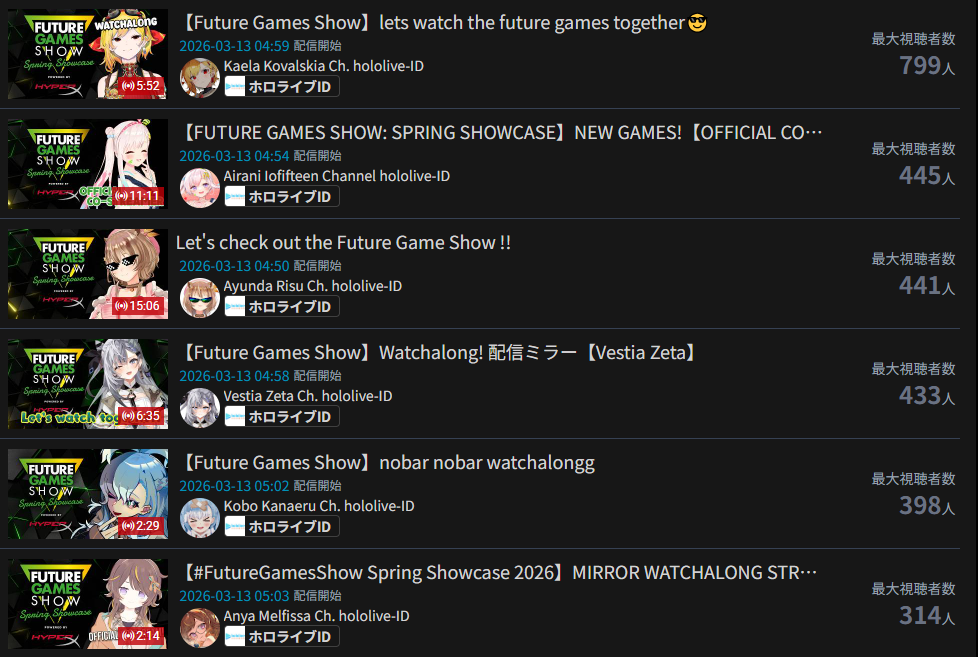Click Ayunda Risu's sunglasses avatar
Image resolution: width=978 pixels, height=657 pixels.
coord(200,298)
